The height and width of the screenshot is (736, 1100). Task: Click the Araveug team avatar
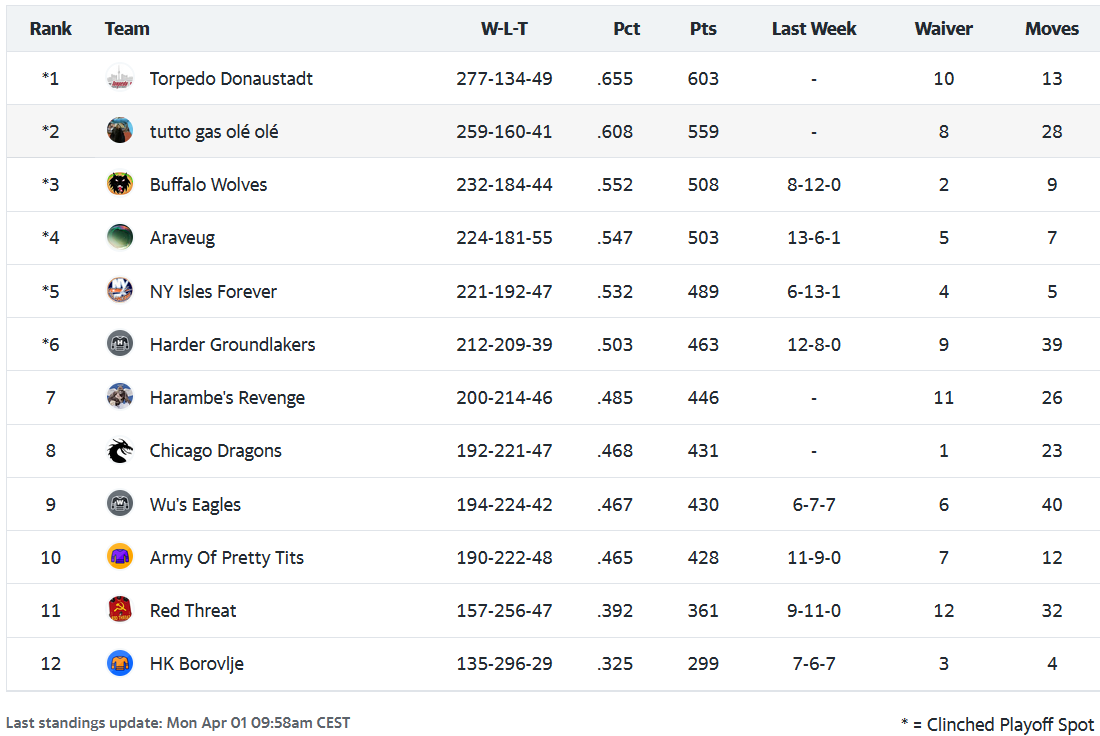tap(120, 237)
